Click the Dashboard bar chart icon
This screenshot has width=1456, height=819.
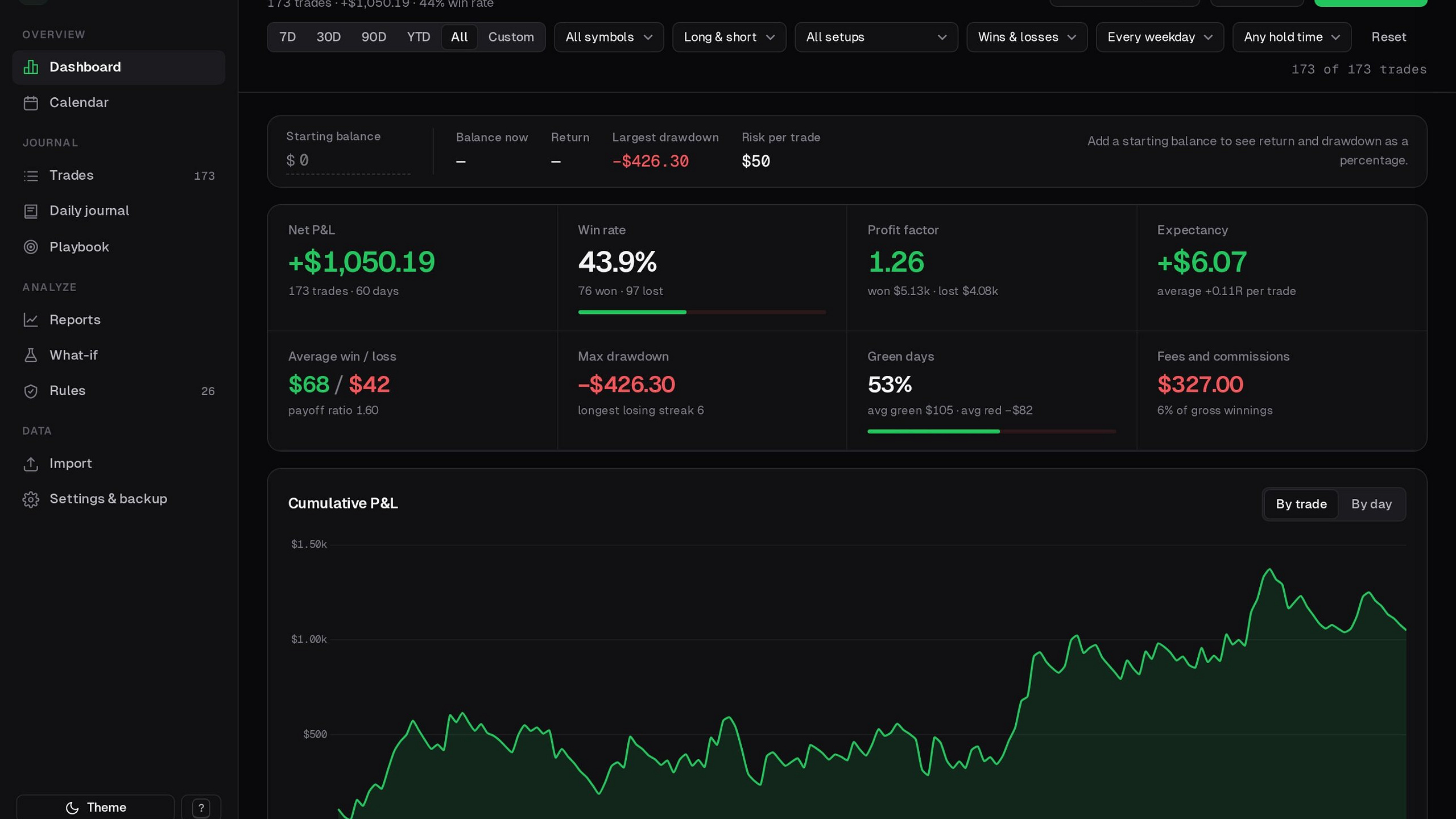point(31,67)
